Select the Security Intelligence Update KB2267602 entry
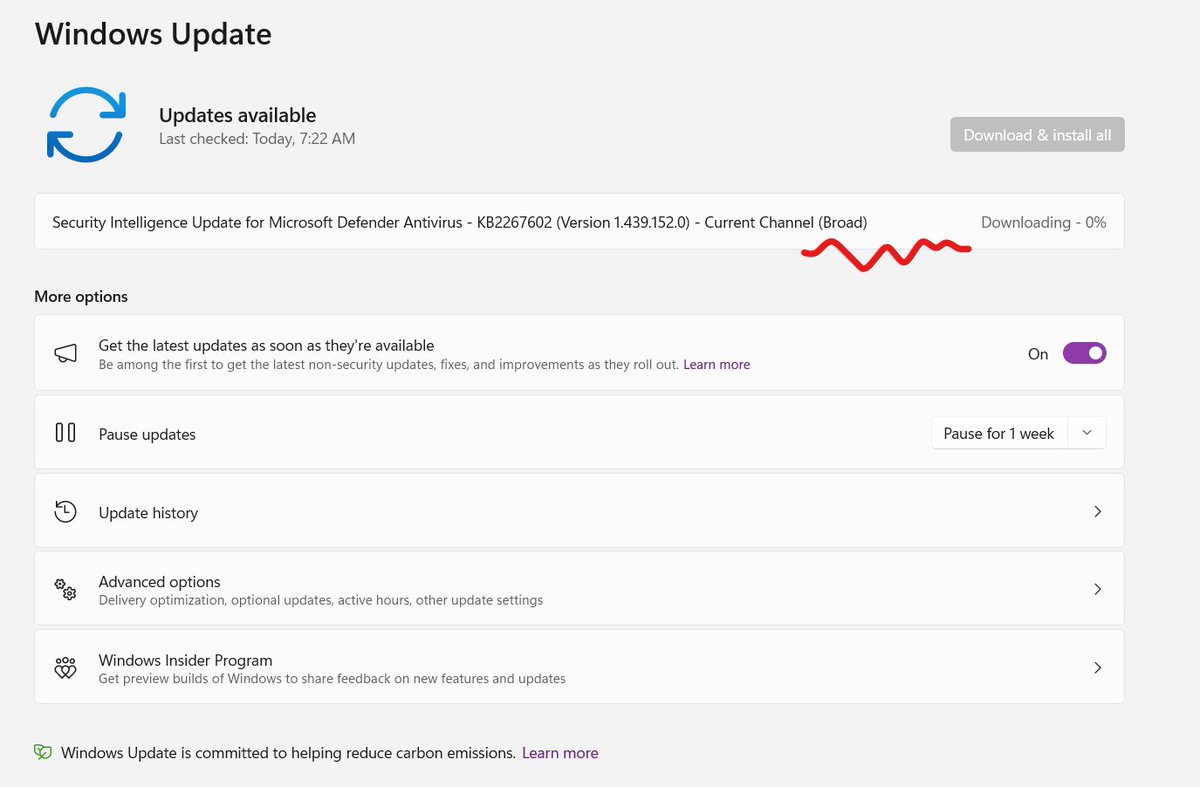Viewport: 1200px width, 787px height. (579, 222)
